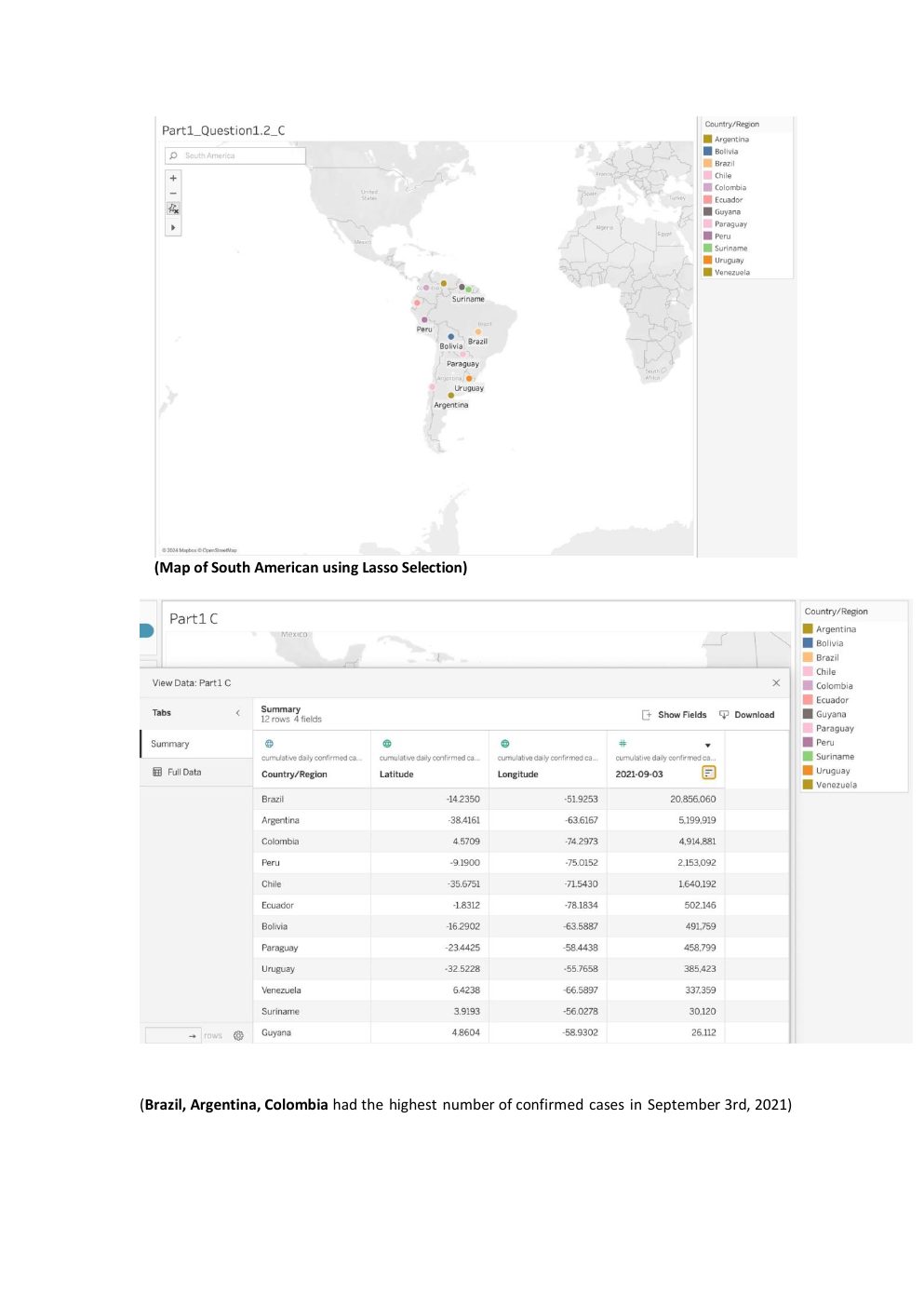Click Argentina swatch in top map legend
Screen dimensions: 924x1307
708,140
